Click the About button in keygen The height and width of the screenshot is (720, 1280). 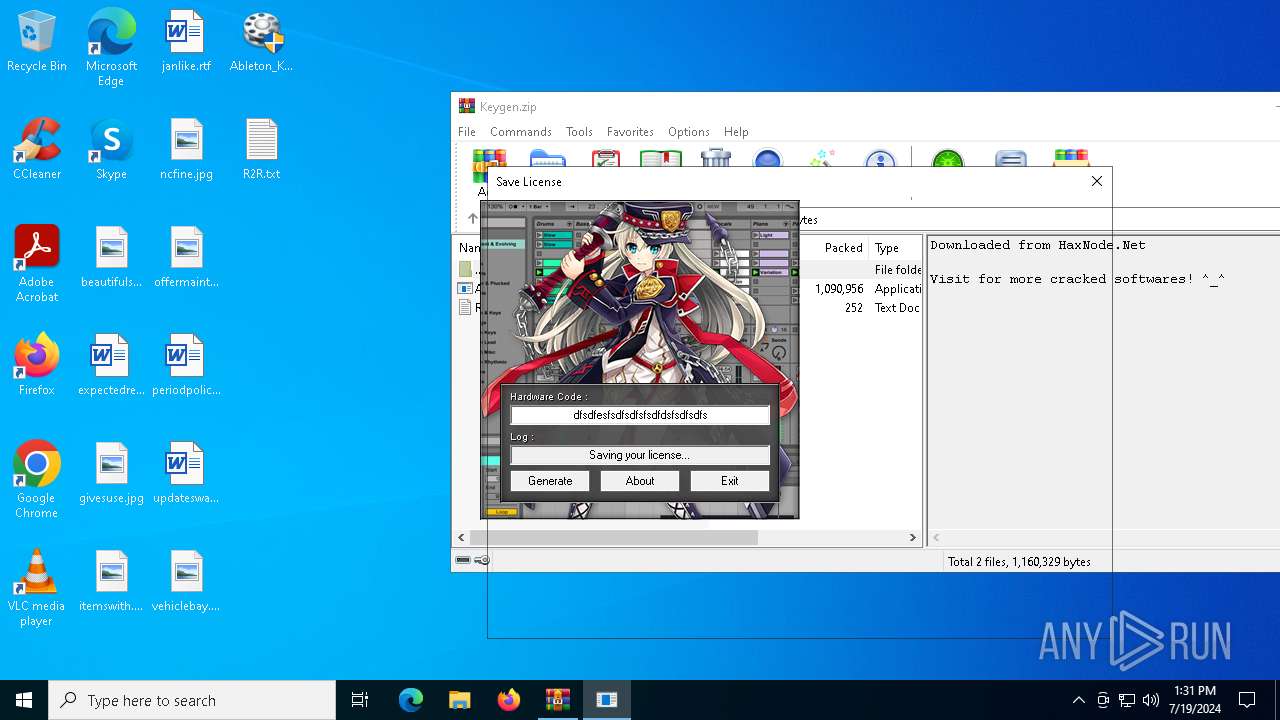point(640,481)
